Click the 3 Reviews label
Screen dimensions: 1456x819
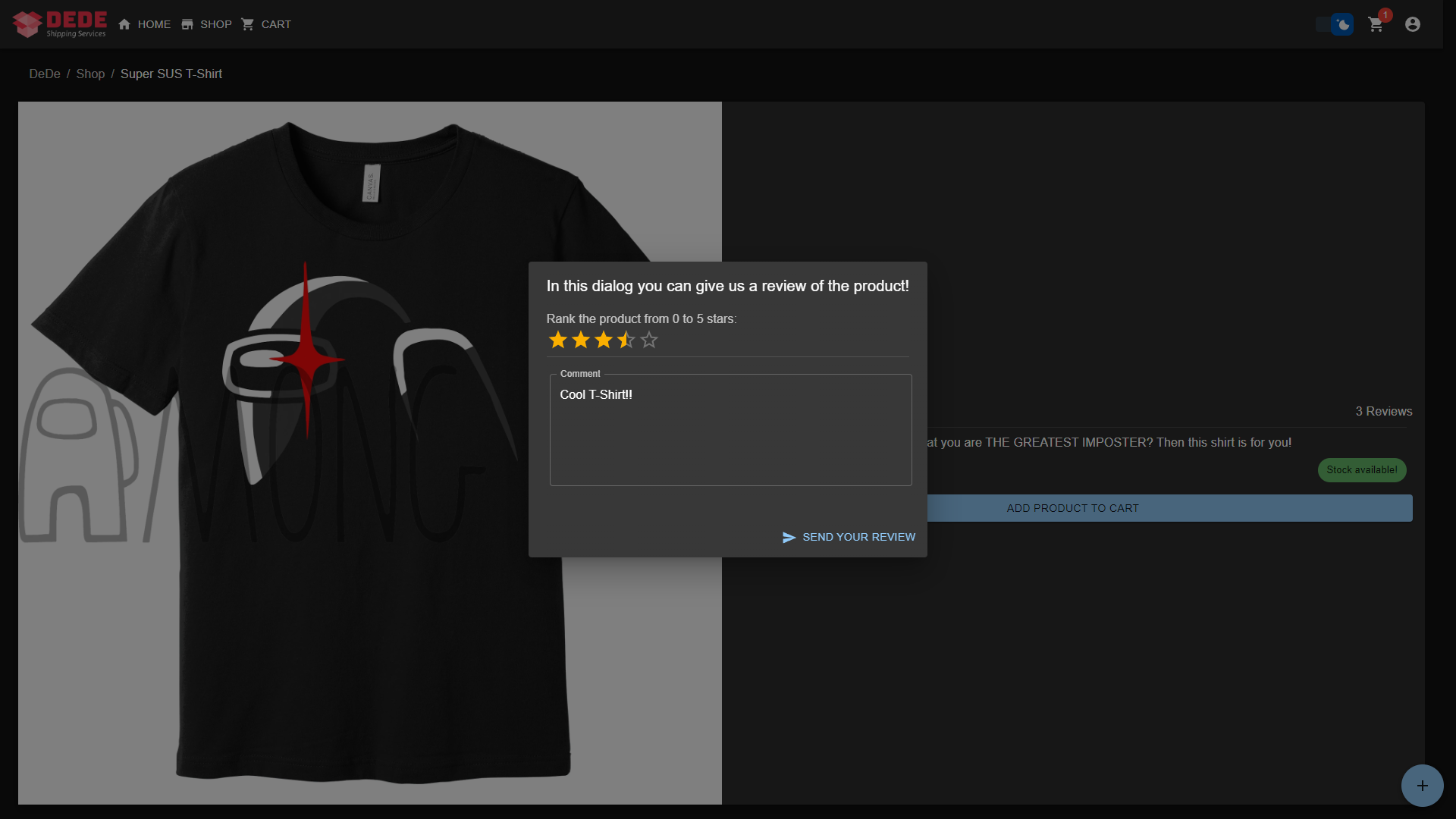point(1383,411)
